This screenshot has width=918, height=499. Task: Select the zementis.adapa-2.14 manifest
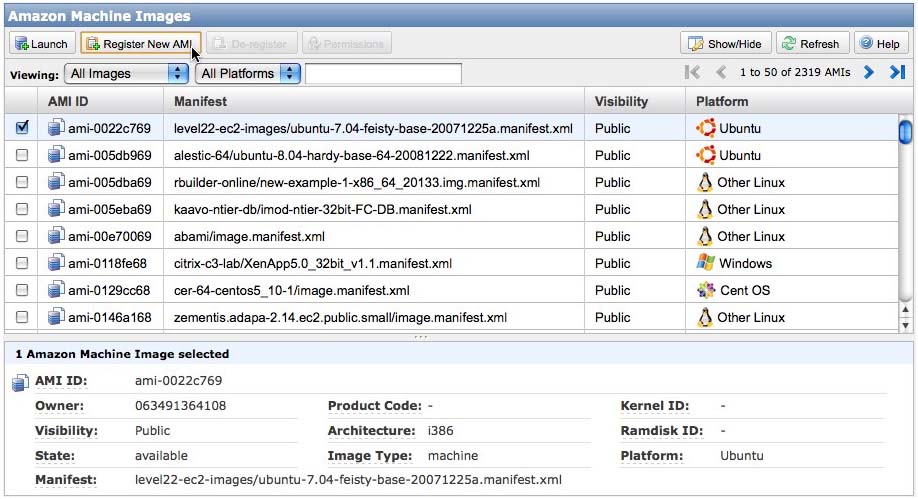point(340,317)
